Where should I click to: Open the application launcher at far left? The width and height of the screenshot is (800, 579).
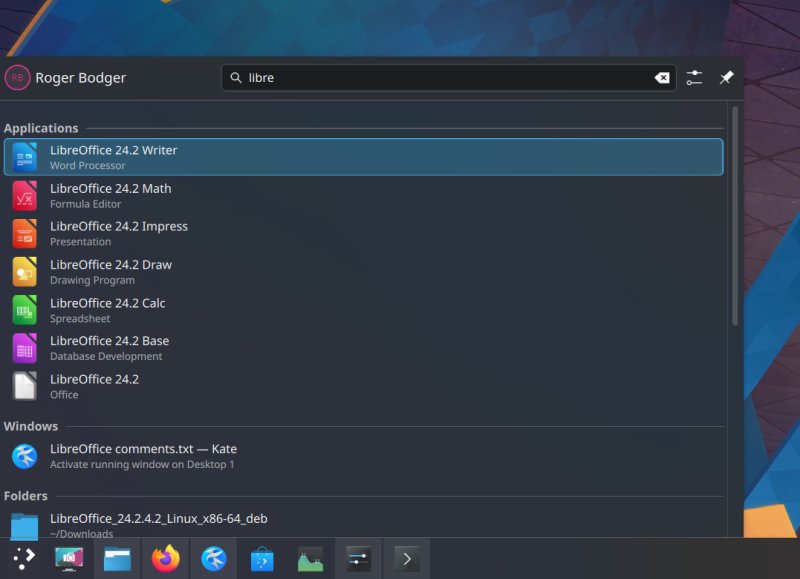pyautogui.click(x=24, y=558)
